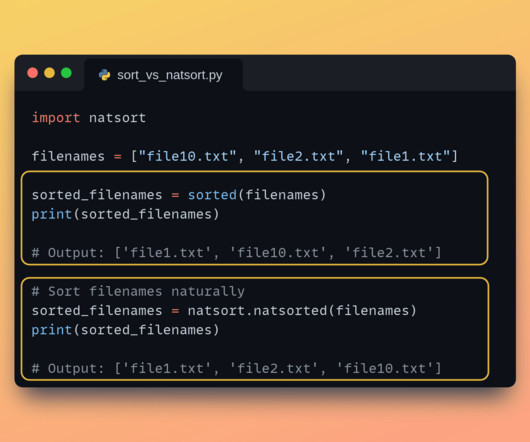Image resolution: width=530 pixels, height=442 pixels.
Task: Click the Sort filenames naturally comment
Action: coord(138,291)
